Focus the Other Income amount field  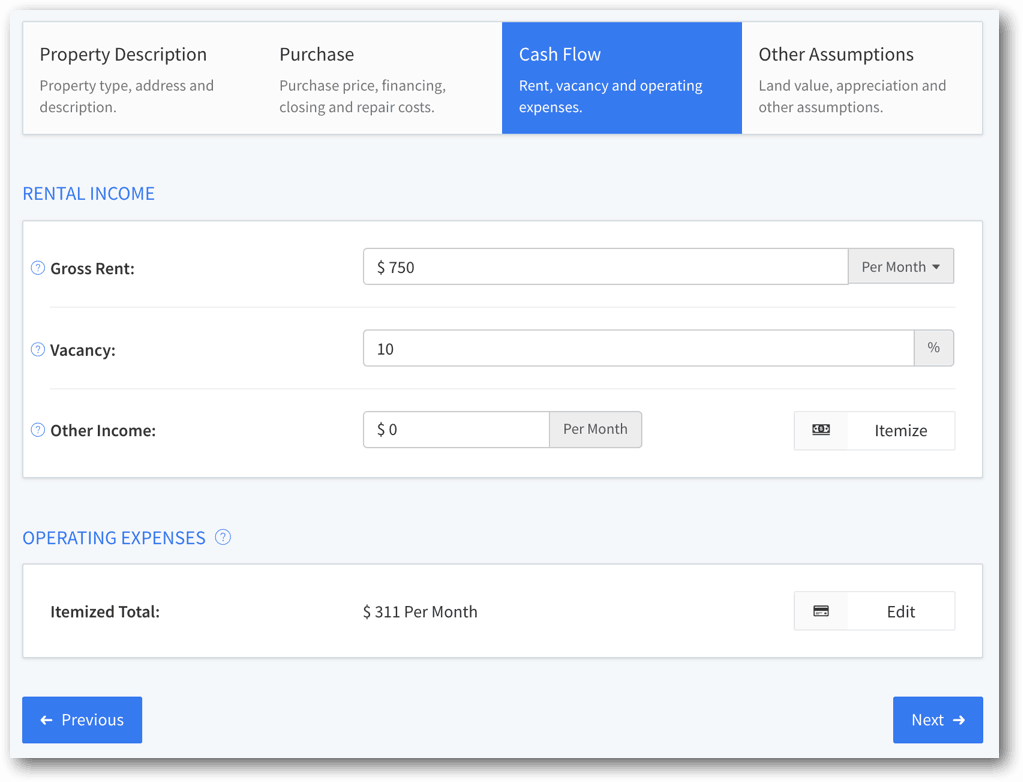tap(456, 429)
